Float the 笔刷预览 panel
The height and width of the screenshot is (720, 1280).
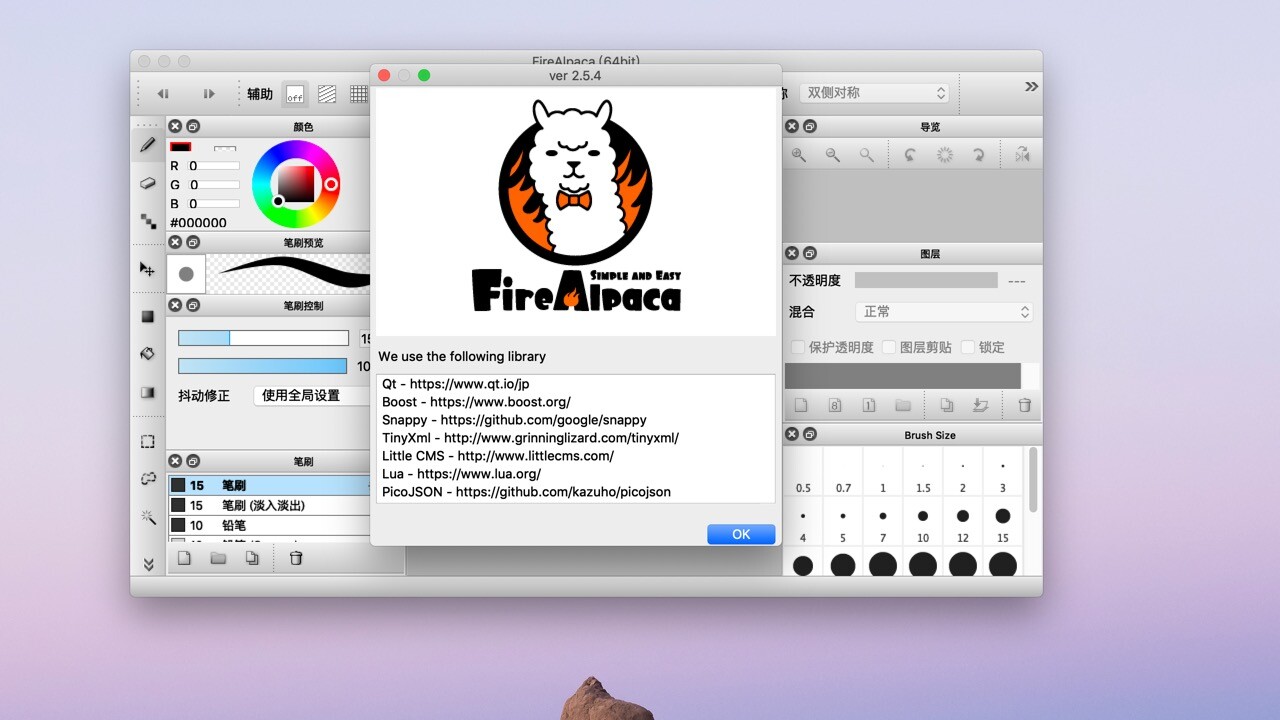193,242
